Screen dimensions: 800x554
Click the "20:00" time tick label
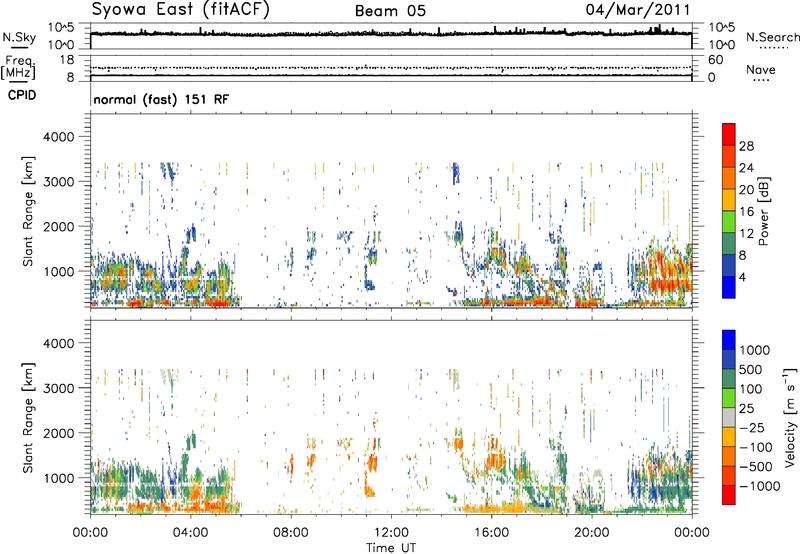coord(591,533)
